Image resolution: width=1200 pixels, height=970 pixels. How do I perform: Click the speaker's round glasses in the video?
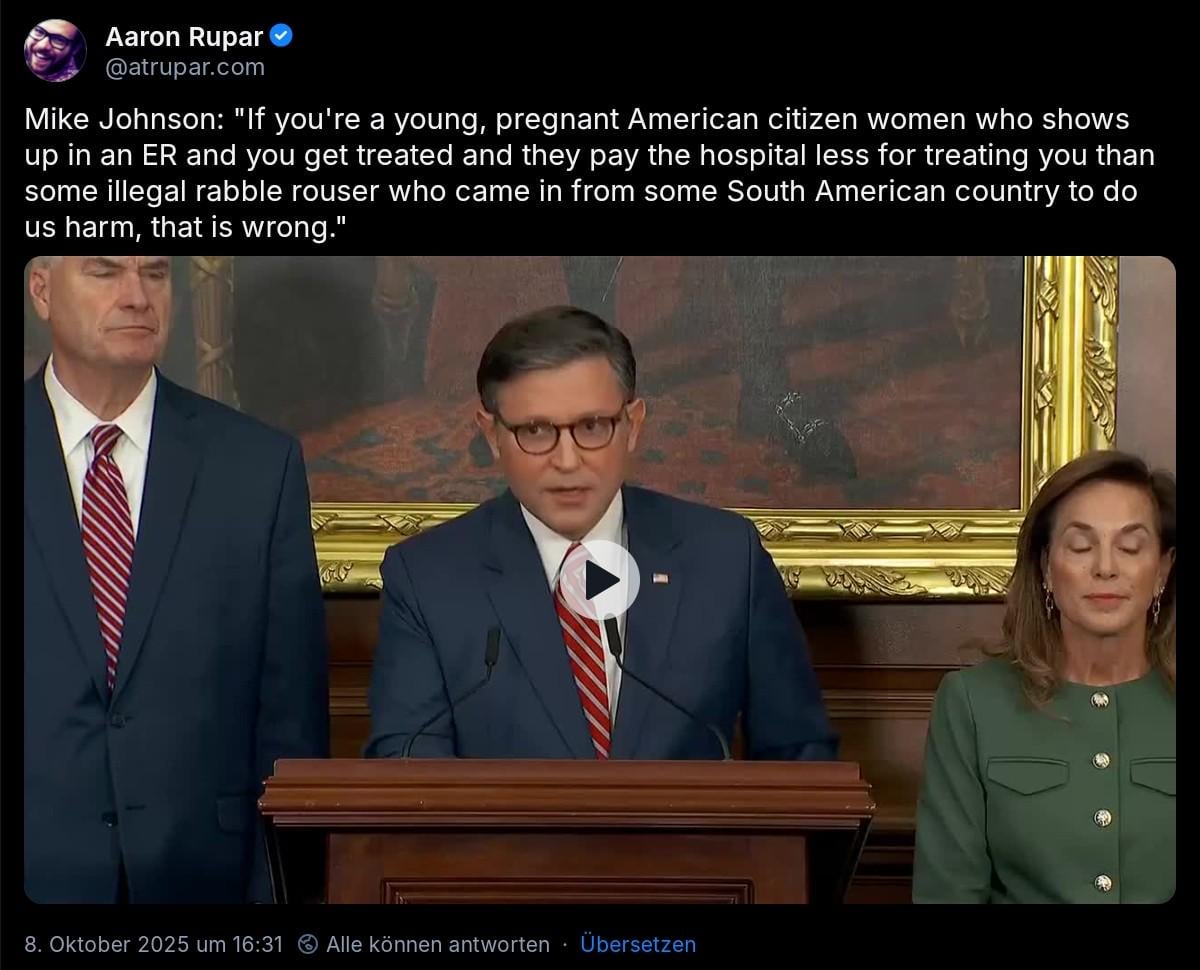(x=559, y=432)
